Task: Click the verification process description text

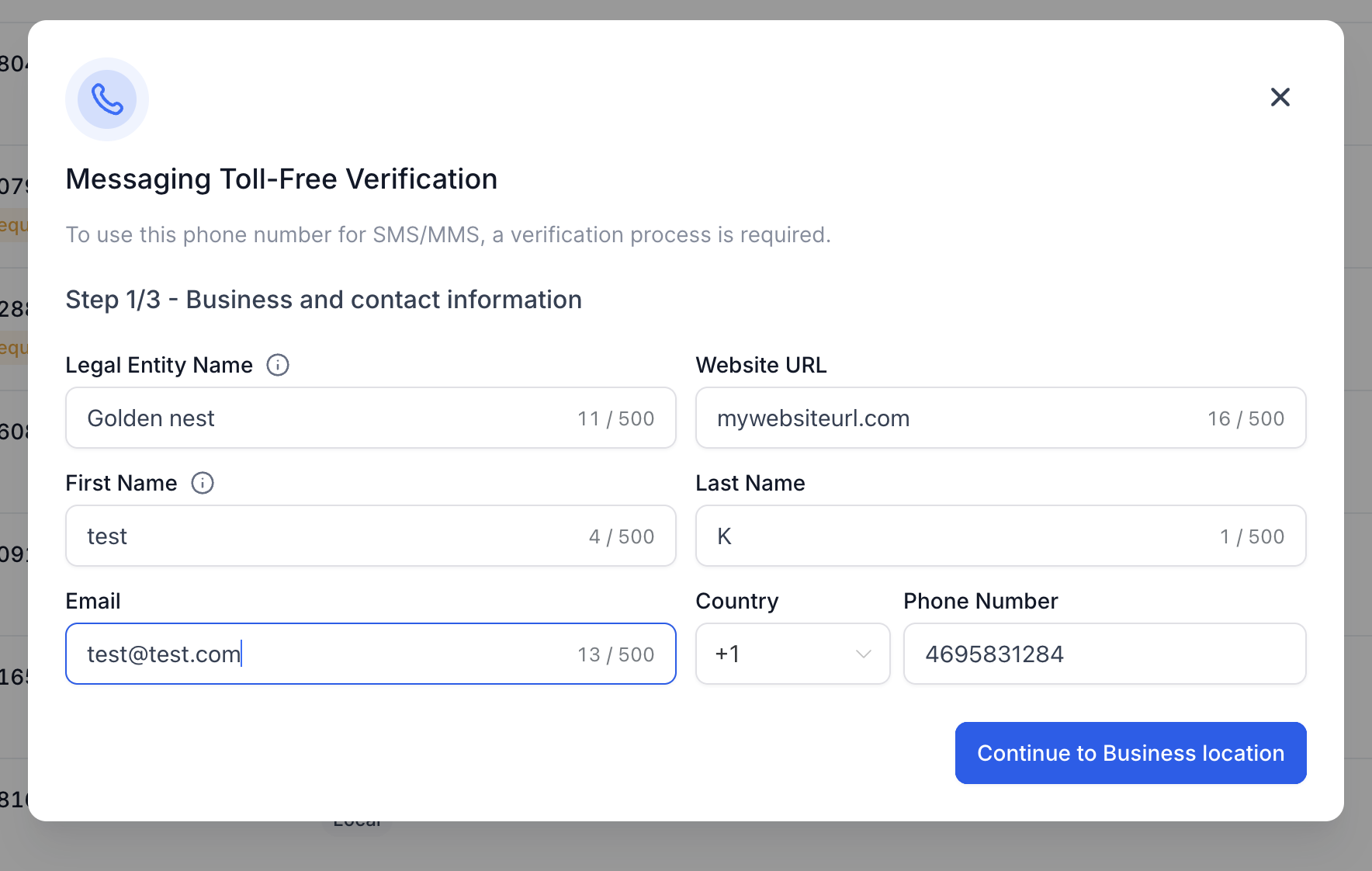Action: coord(449,234)
